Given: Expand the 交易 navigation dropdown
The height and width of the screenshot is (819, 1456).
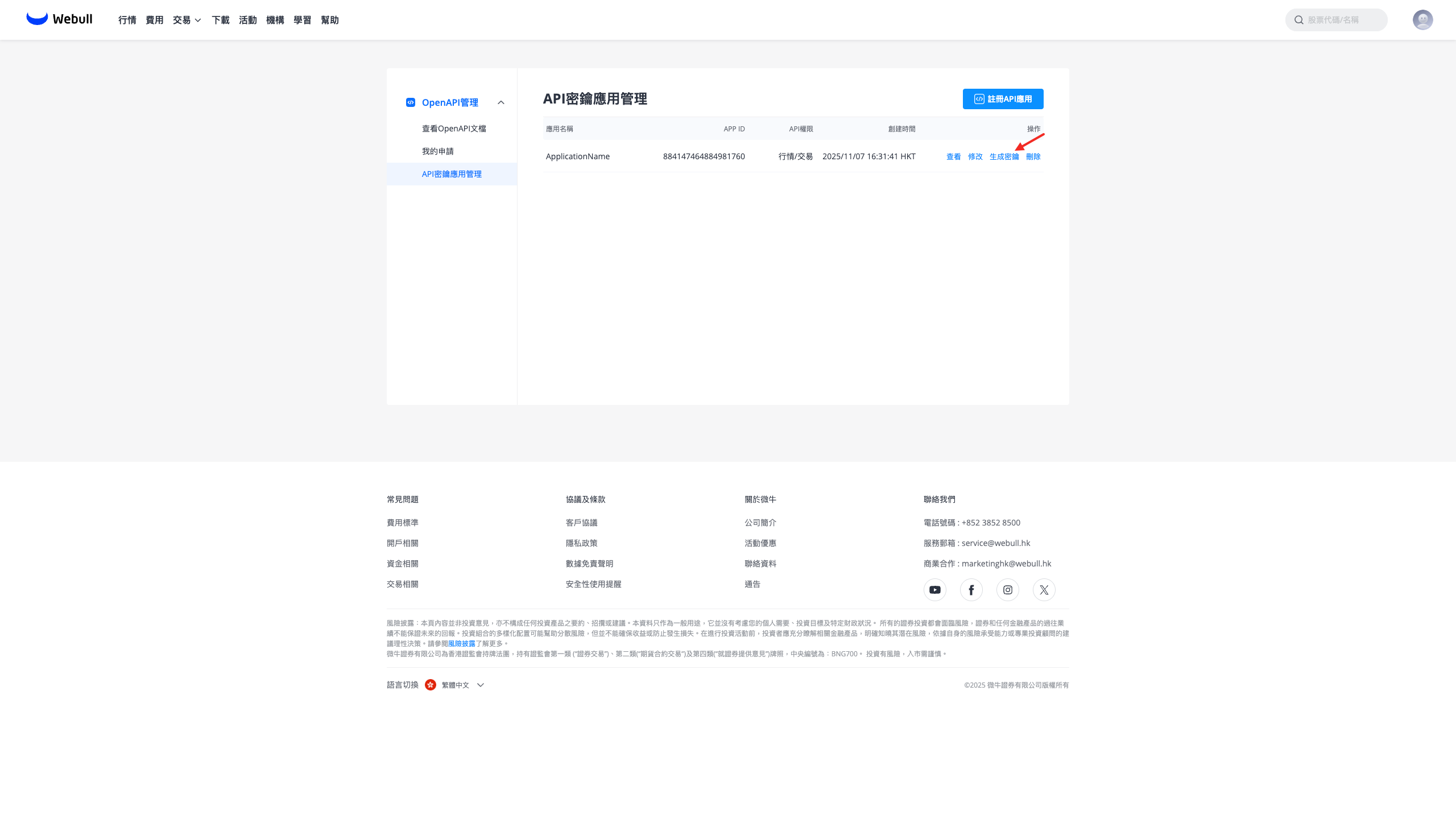Looking at the screenshot, I should (x=187, y=20).
